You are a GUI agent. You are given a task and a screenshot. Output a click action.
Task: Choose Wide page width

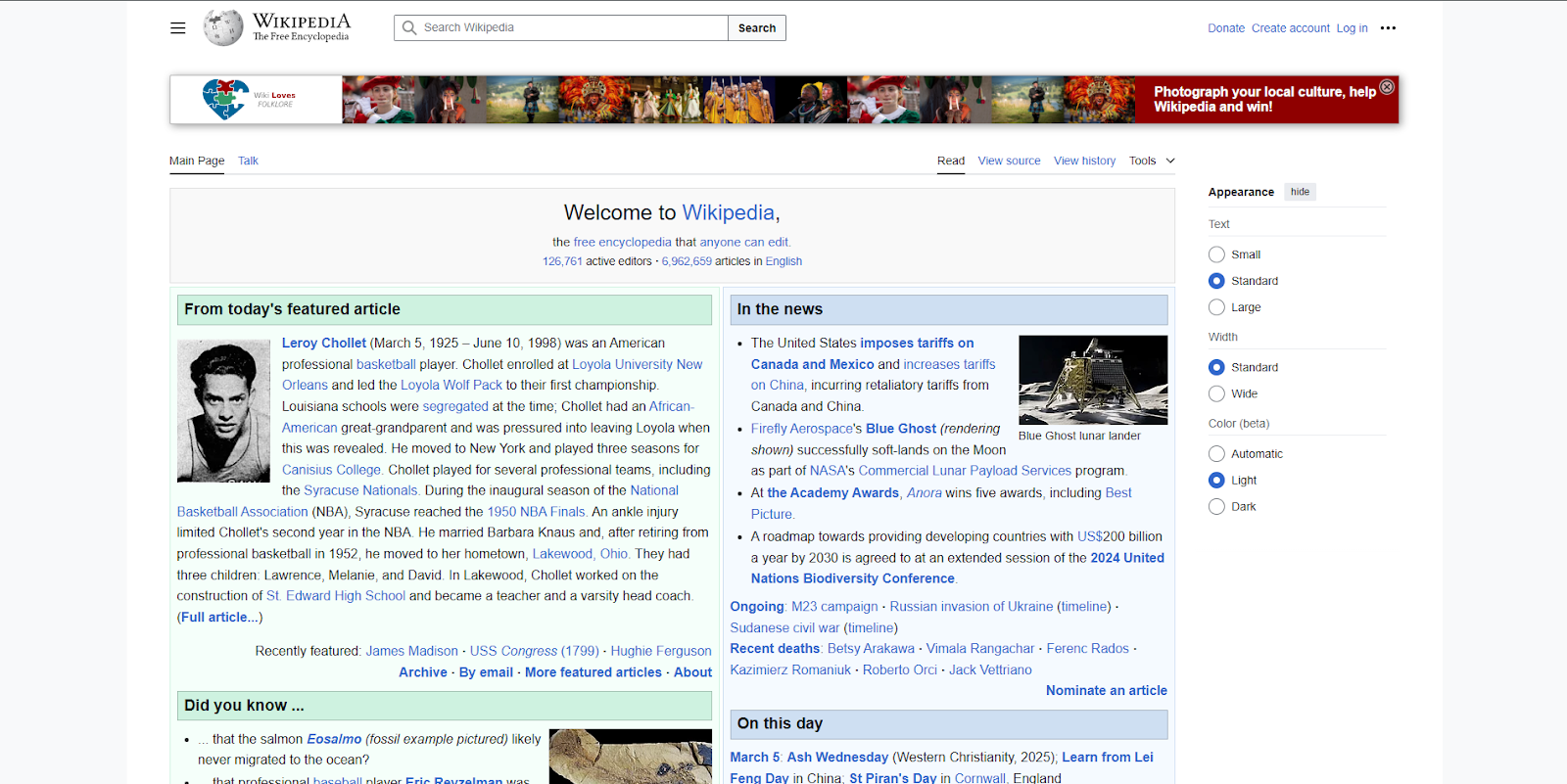pyautogui.click(x=1216, y=393)
